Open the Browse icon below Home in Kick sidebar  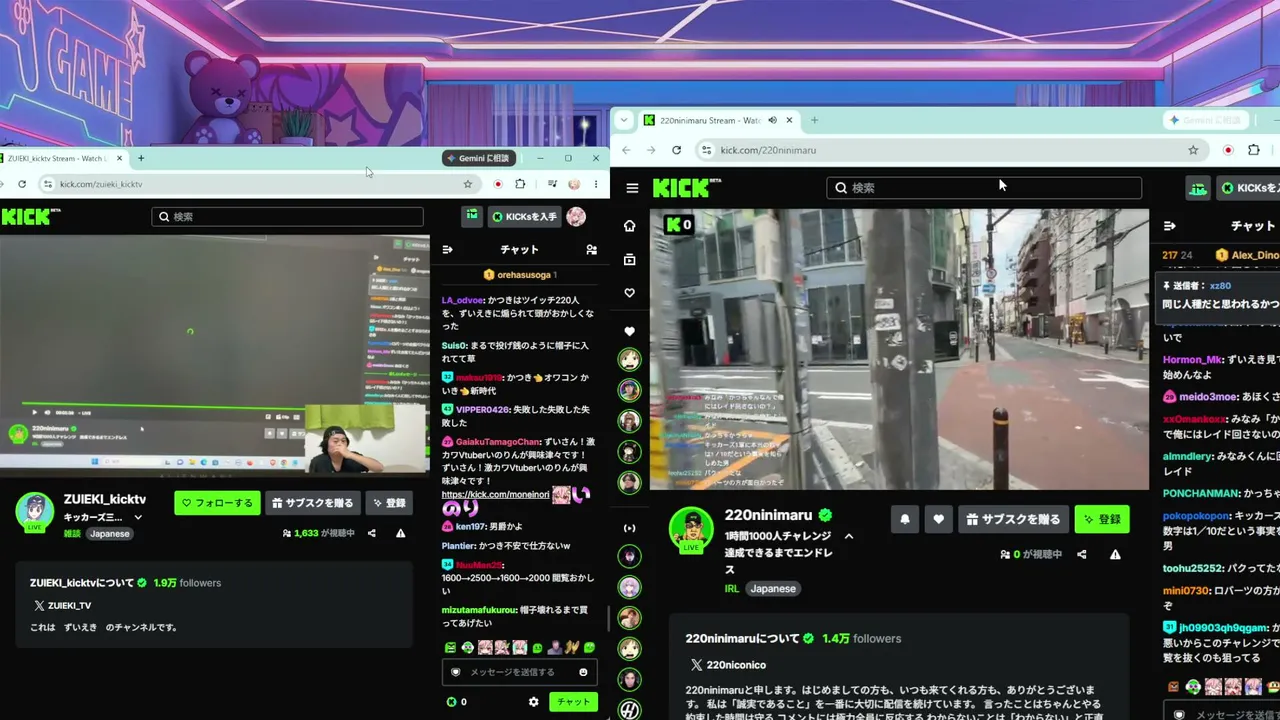pyautogui.click(x=629, y=260)
